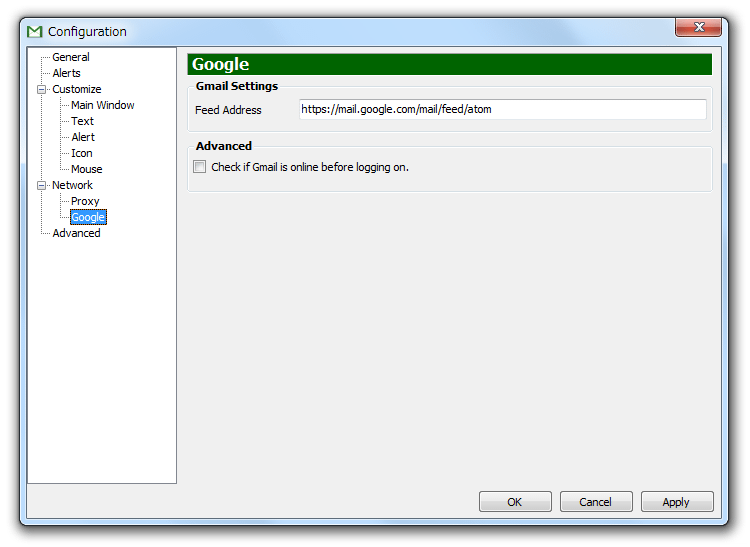Go to Icon customization settings

(82, 153)
